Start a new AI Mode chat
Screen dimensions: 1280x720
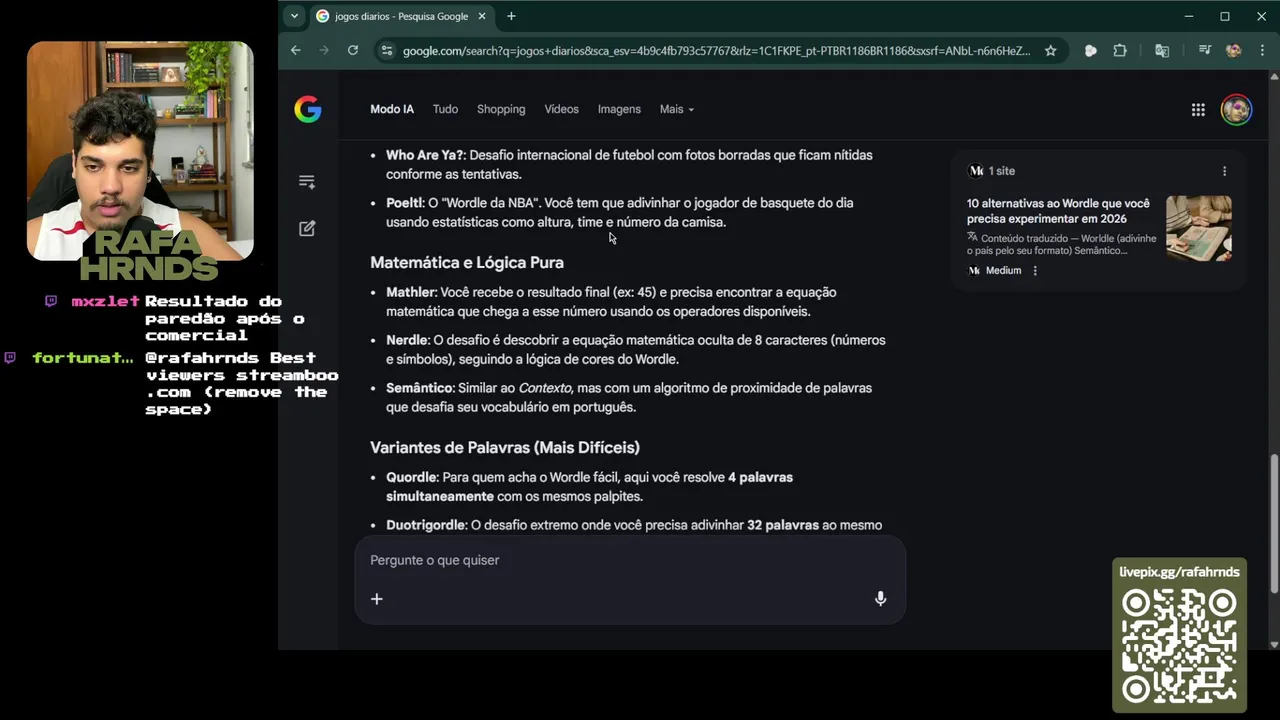click(x=307, y=229)
